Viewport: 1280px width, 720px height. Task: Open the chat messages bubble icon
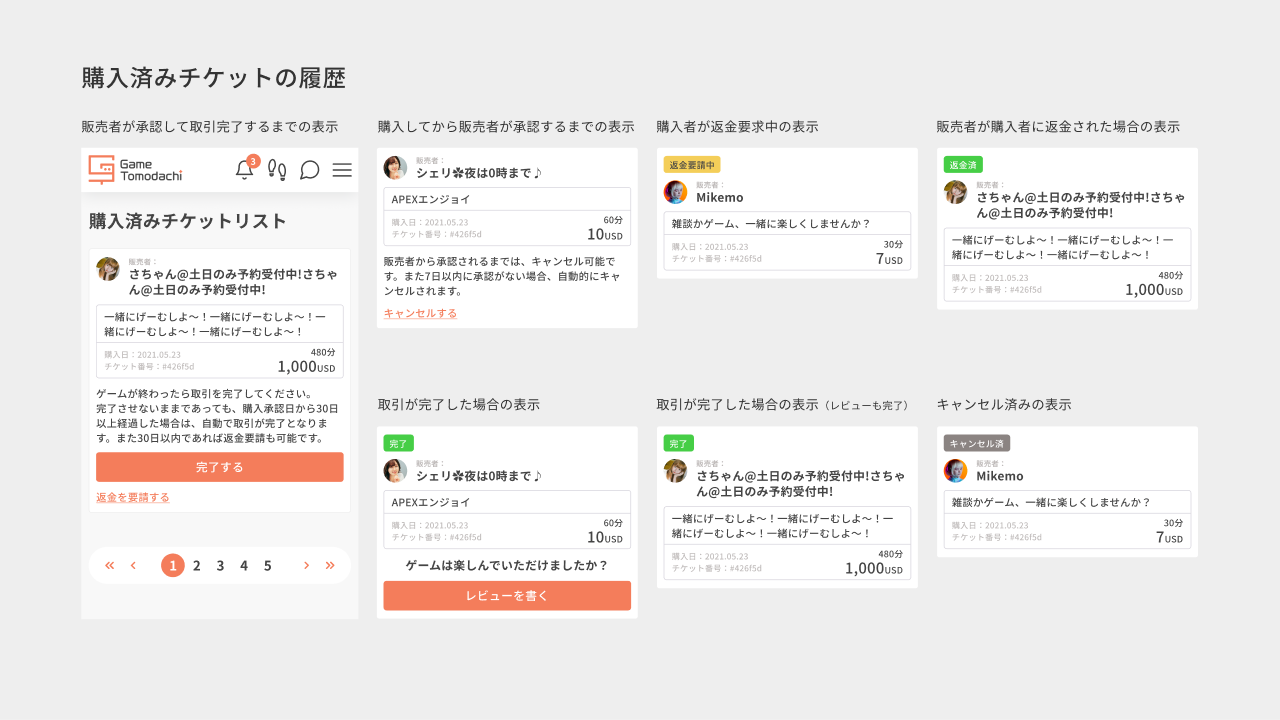click(310, 170)
